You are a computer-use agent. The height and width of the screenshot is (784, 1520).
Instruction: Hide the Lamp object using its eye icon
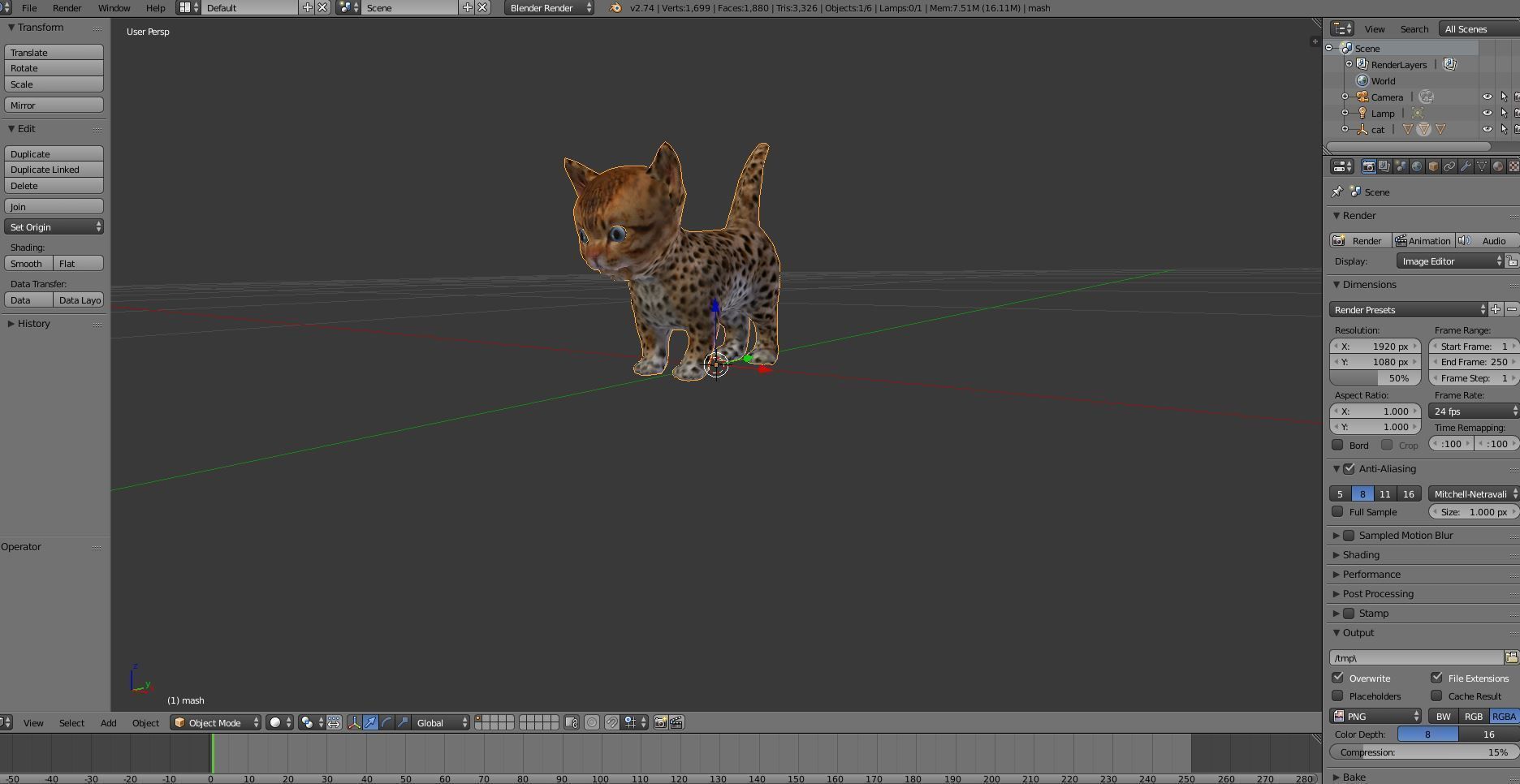(1488, 114)
